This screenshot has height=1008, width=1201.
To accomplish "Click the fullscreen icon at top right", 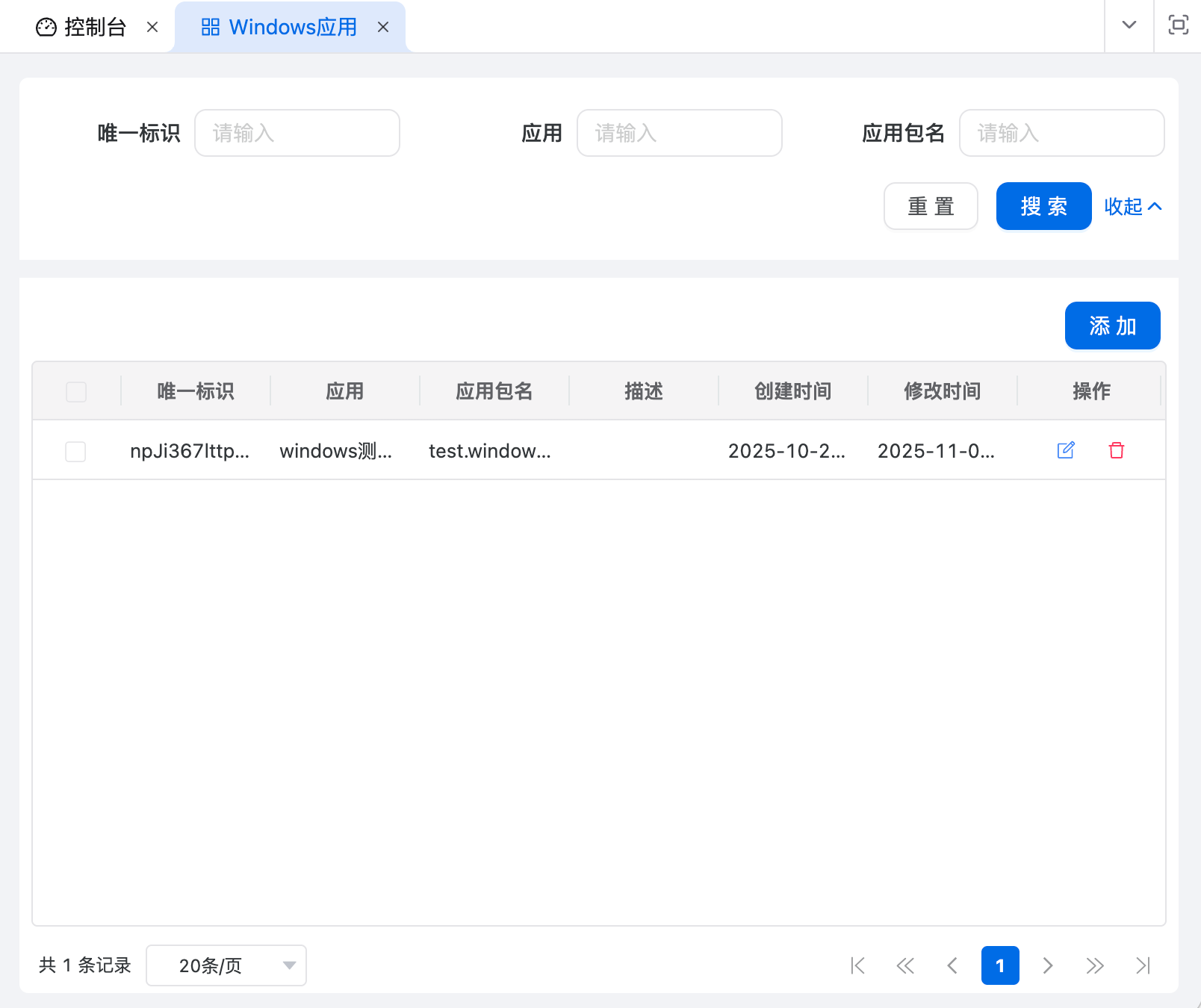I will point(1178,25).
